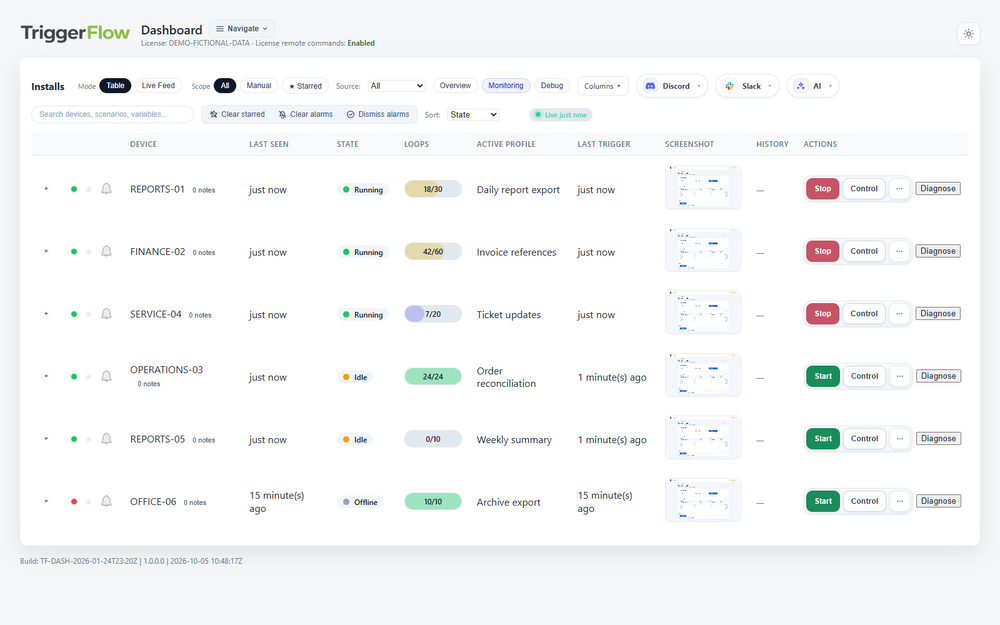
Task: Set Scope to Starred
Action: click(305, 86)
